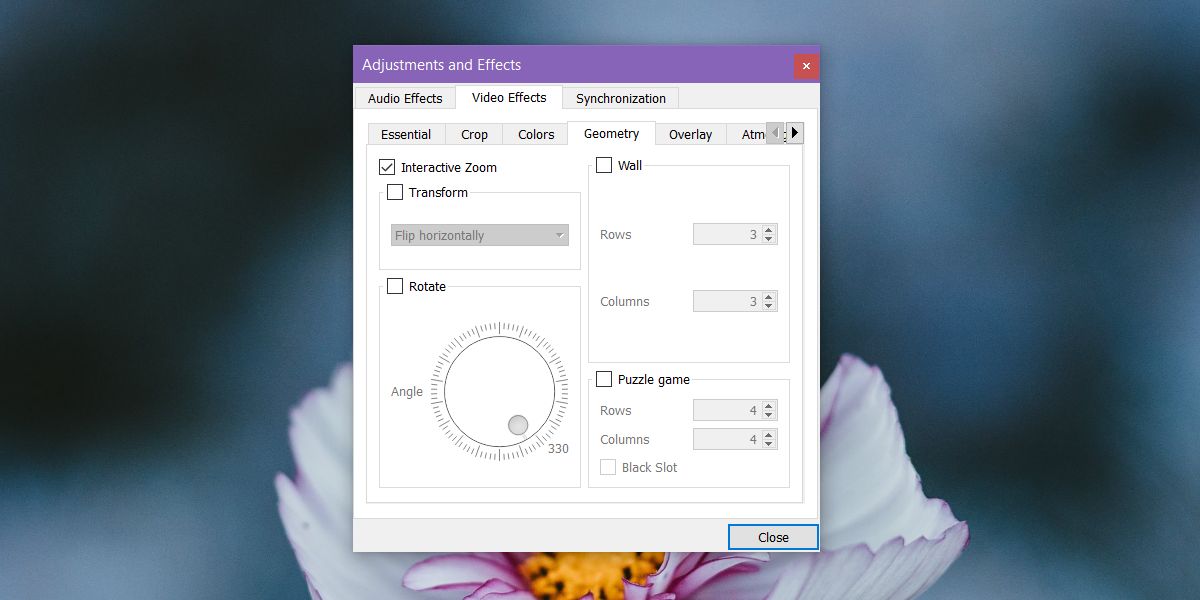Image resolution: width=1200 pixels, height=600 pixels.
Task: Click the Close button
Action: point(773,537)
